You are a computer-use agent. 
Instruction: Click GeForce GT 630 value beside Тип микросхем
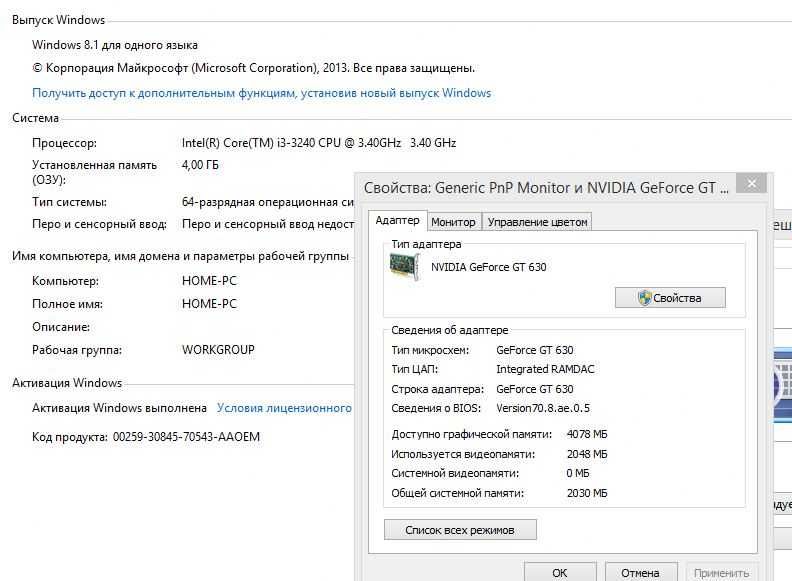coord(535,350)
